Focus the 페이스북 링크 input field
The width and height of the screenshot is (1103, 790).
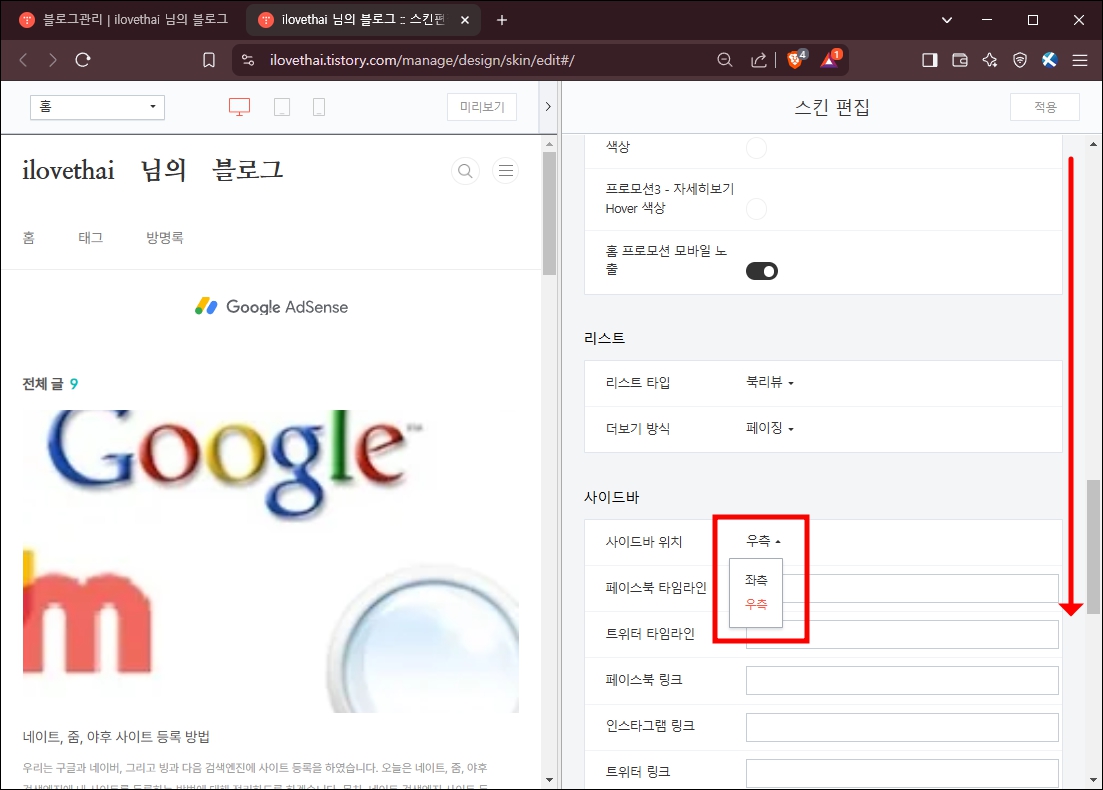(903, 680)
